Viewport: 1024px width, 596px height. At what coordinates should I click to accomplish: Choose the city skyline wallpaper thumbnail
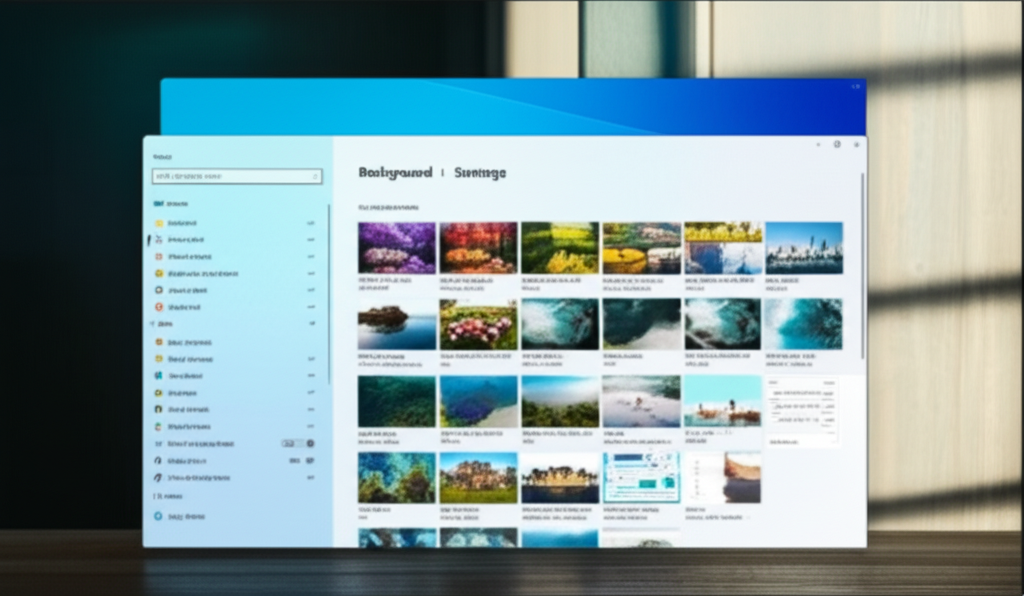point(804,247)
